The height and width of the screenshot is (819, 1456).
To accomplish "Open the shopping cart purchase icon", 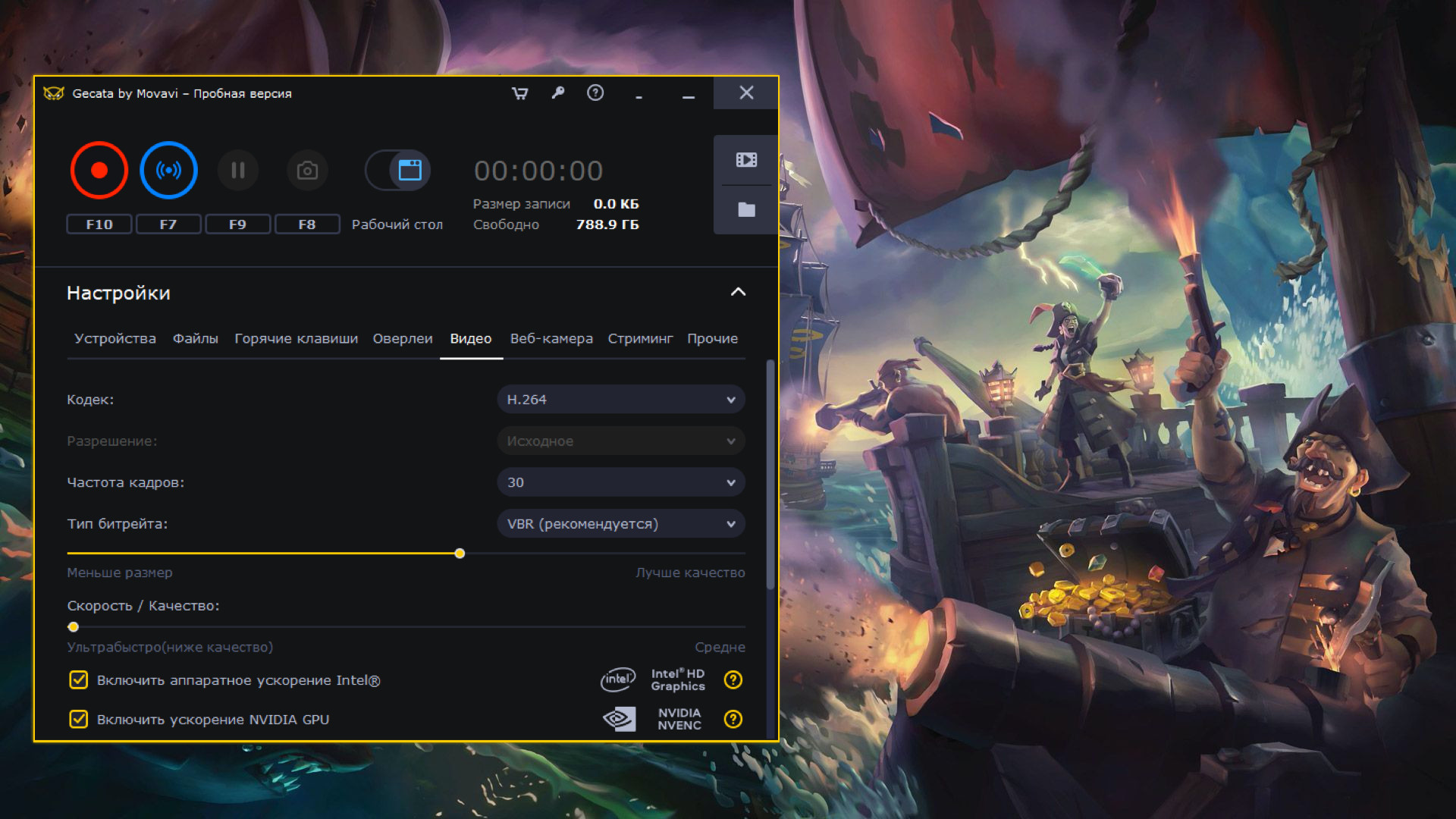I will tap(520, 93).
